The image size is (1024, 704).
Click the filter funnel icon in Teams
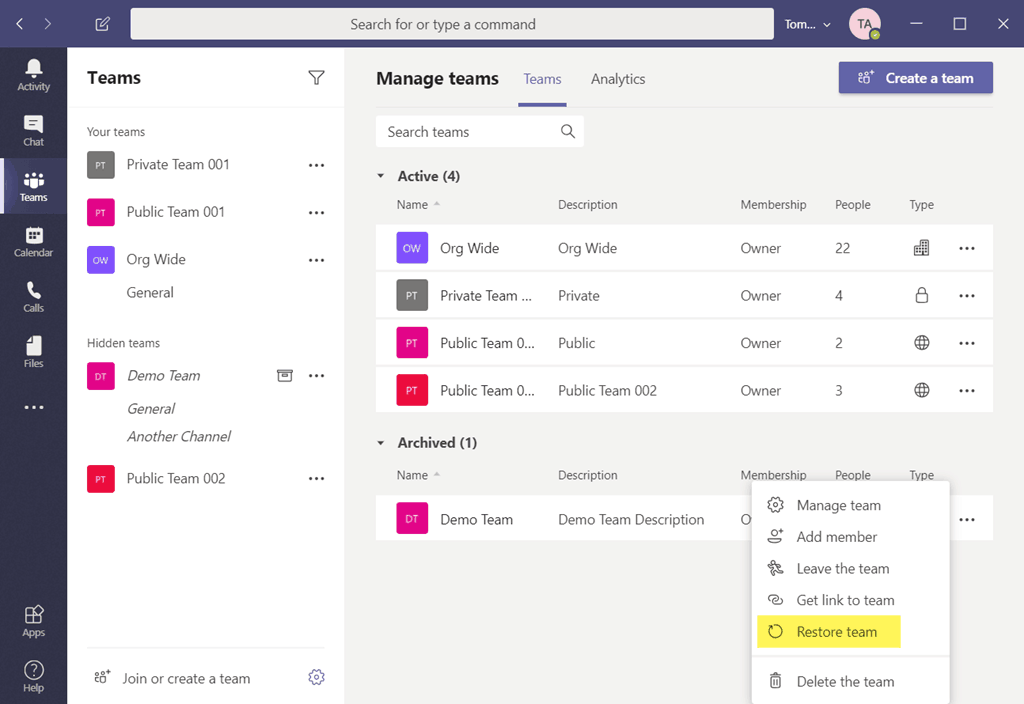tap(316, 78)
